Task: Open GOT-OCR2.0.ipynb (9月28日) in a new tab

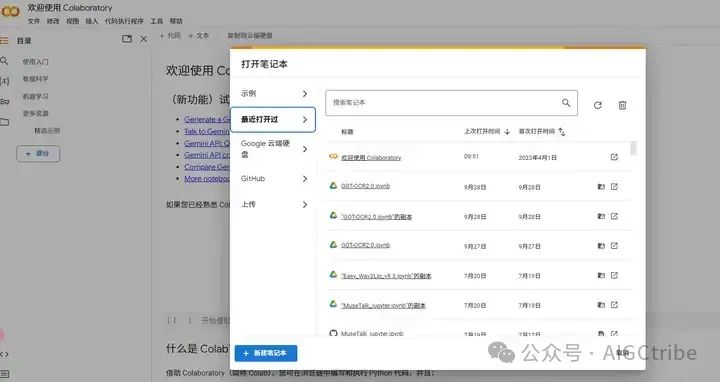Action: coord(614,186)
